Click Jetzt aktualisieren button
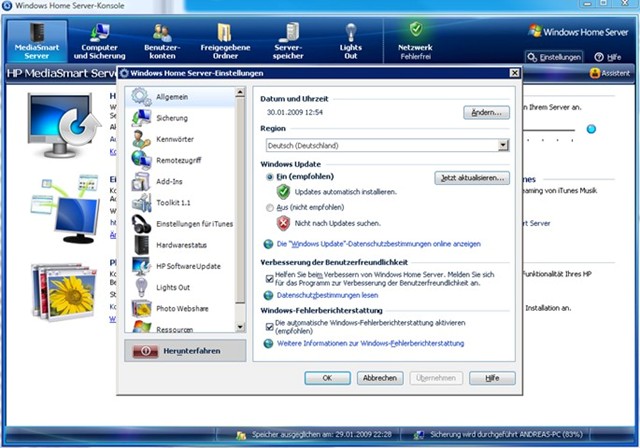 (x=472, y=178)
